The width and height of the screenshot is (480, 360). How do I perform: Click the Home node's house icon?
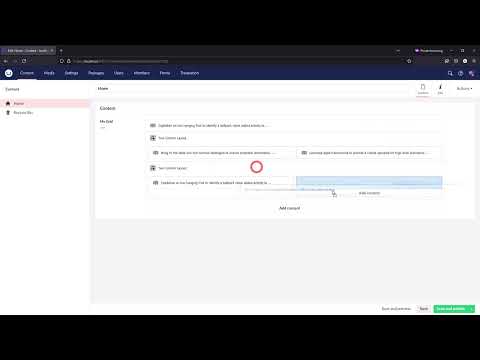point(8,103)
